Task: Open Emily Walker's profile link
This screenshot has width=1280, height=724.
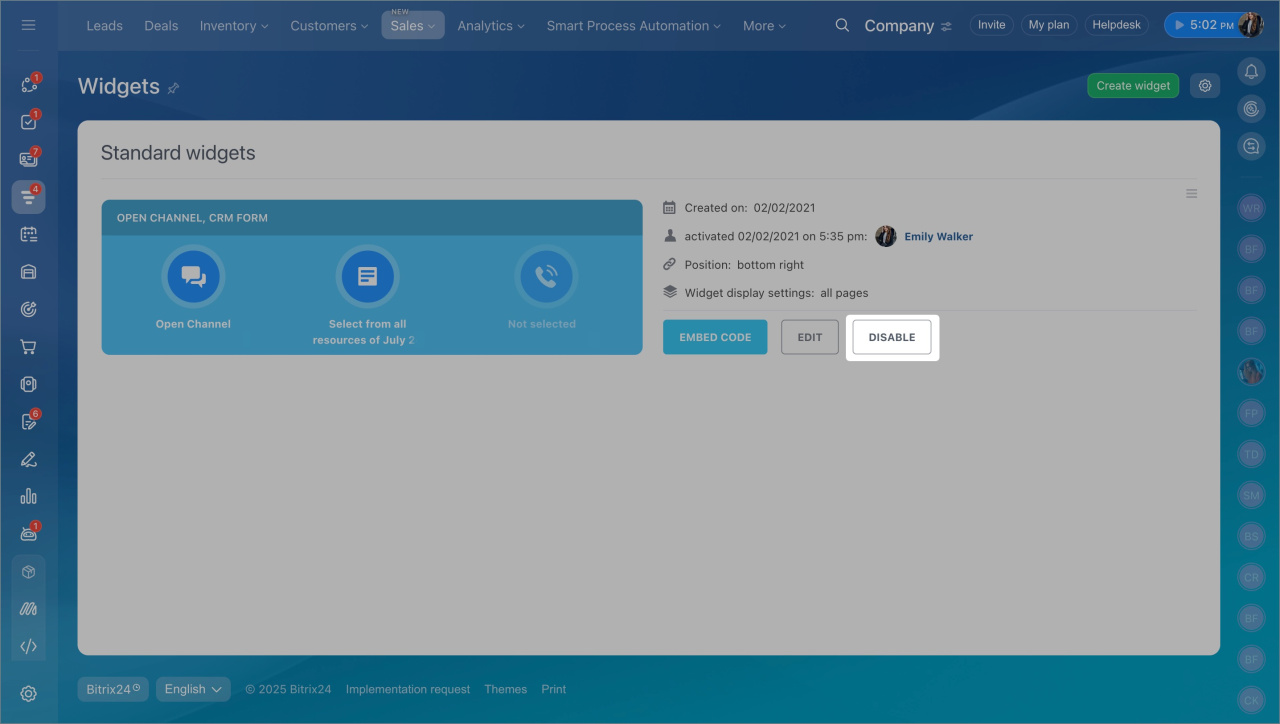Action: tap(938, 237)
